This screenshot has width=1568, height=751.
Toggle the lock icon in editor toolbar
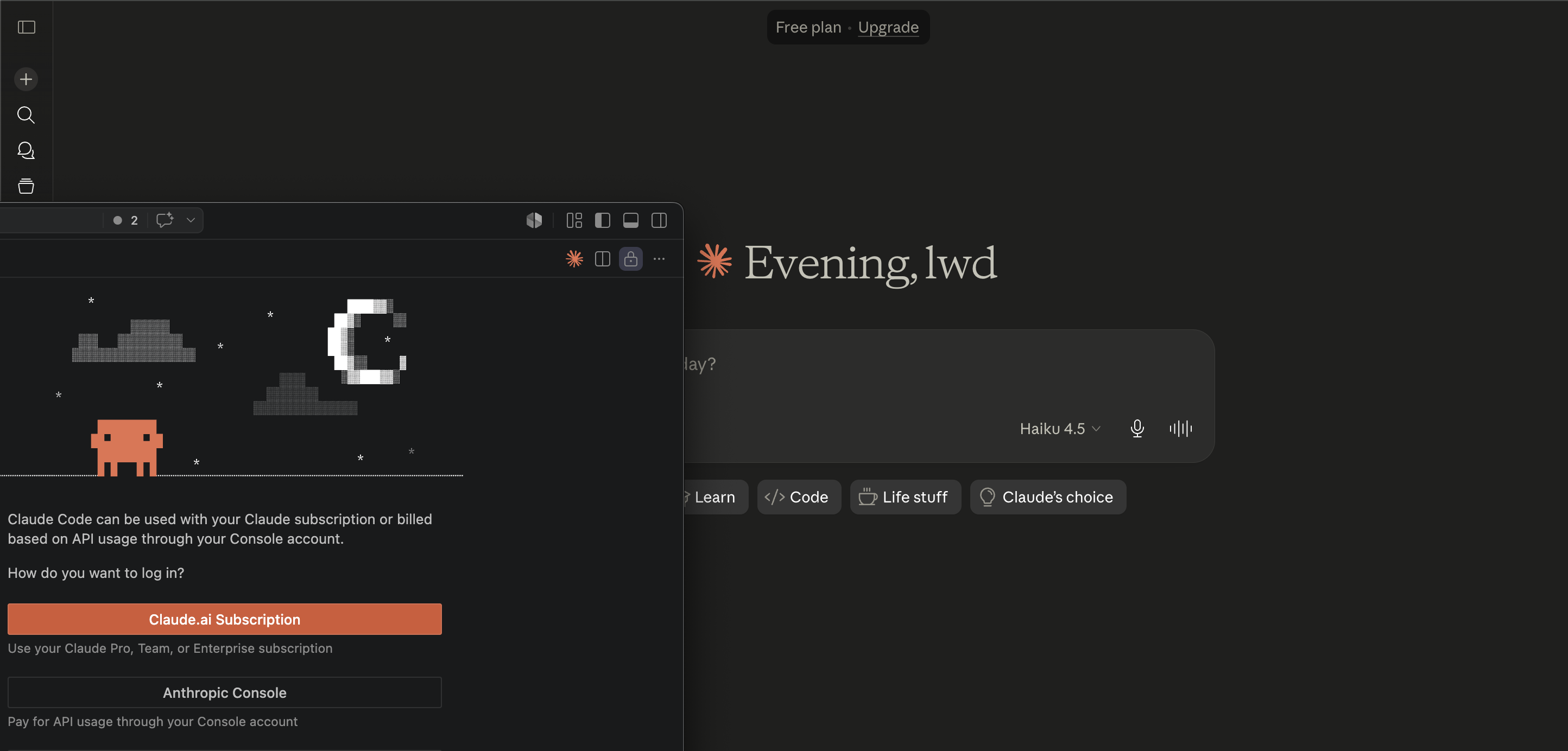[x=630, y=259]
